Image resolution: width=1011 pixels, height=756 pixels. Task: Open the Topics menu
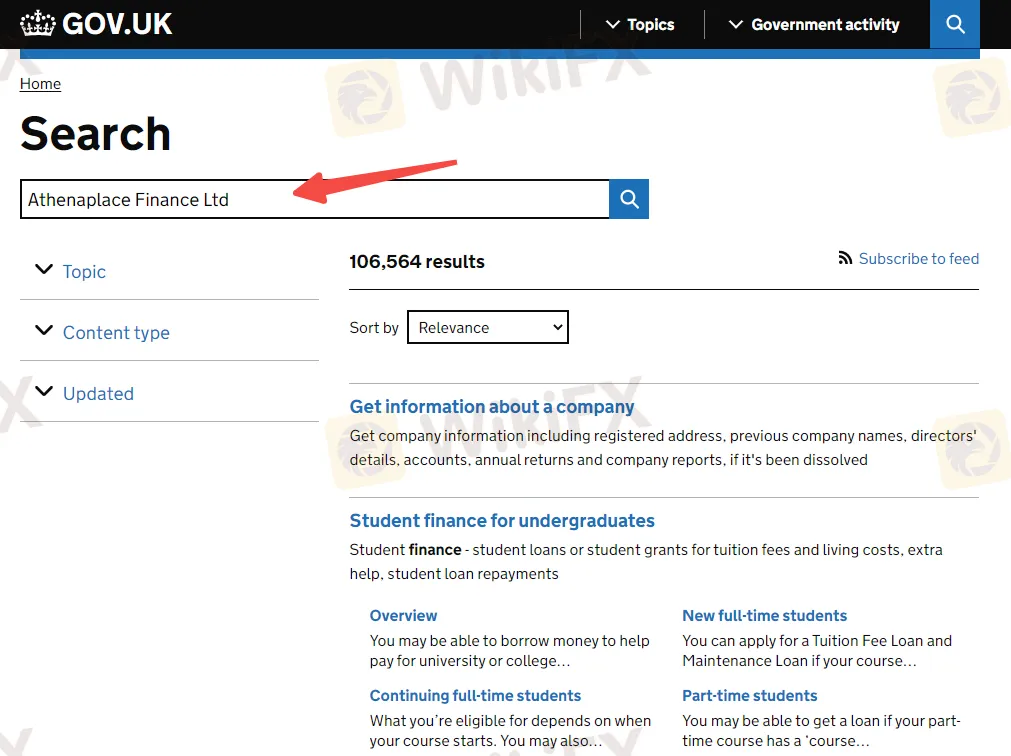(640, 24)
